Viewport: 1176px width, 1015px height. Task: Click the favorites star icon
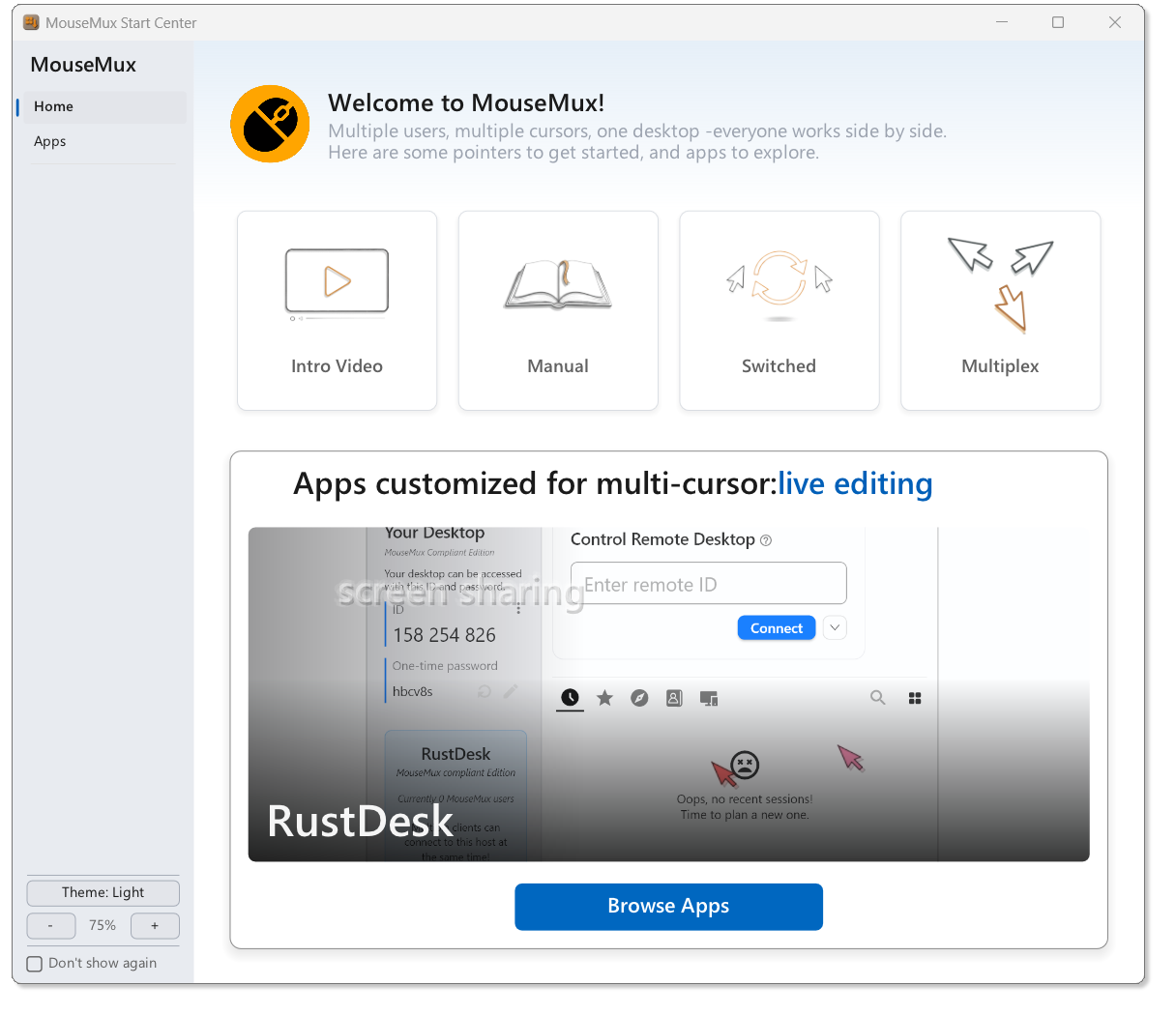pos(604,698)
